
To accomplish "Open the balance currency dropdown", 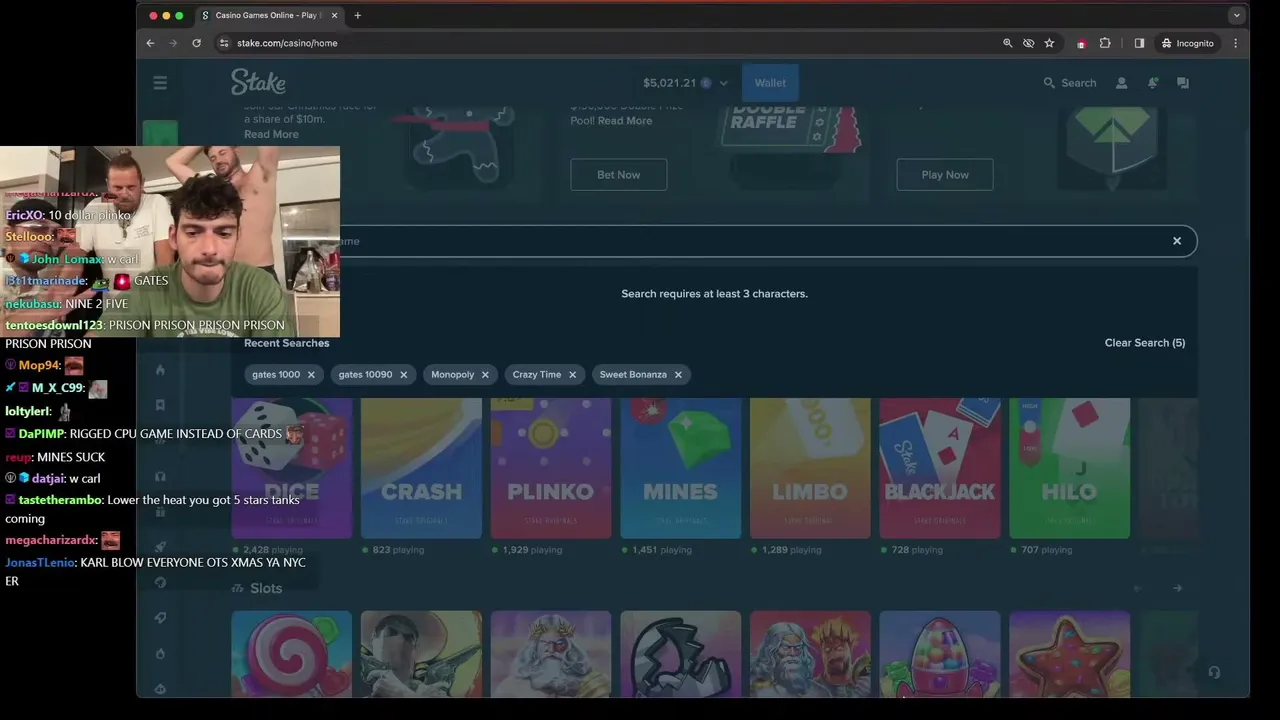I will point(685,83).
